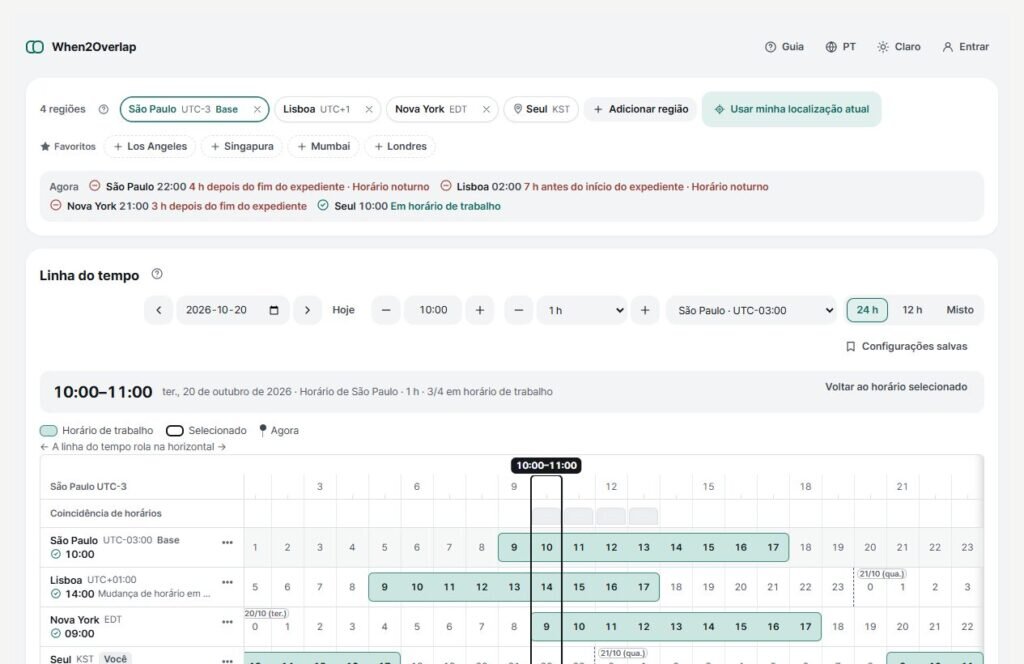Image resolution: width=1024 pixels, height=664 pixels.
Task: Decrease duration with minus button
Action: [x=519, y=310]
